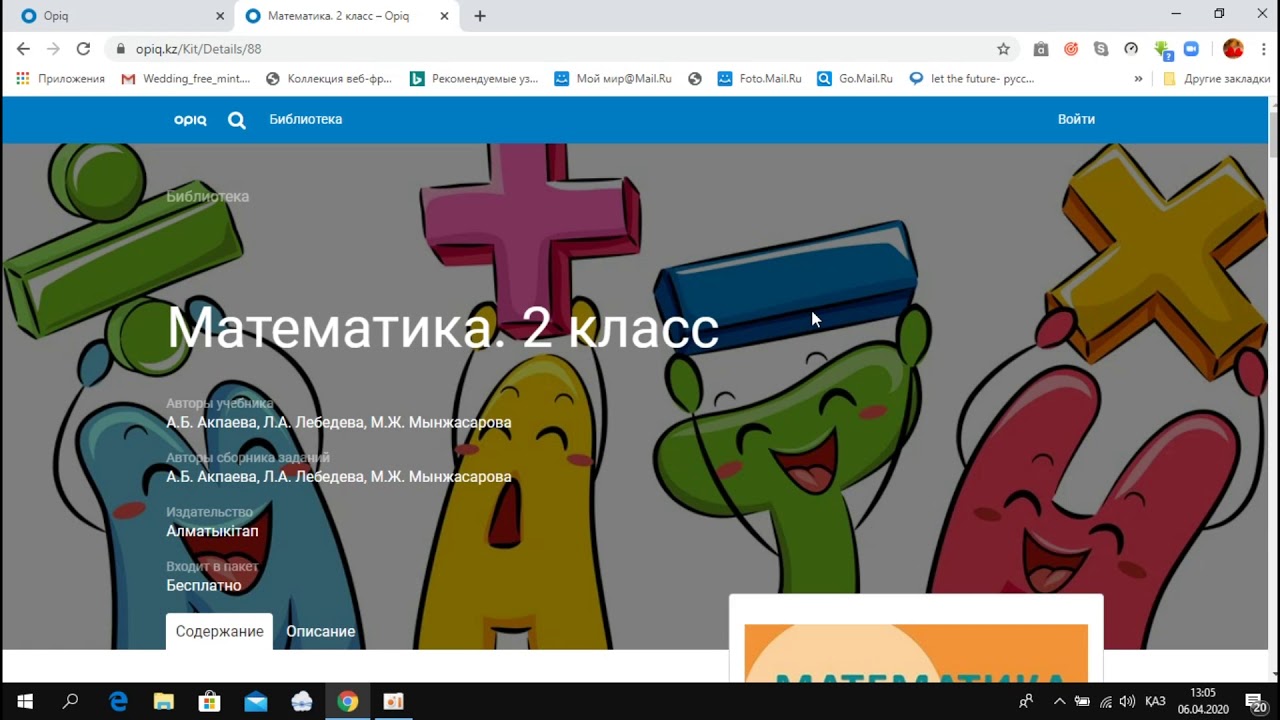Open the Zoom extension icon
Image resolution: width=1280 pixels, height=720 pixels.
coord(1191,48)
